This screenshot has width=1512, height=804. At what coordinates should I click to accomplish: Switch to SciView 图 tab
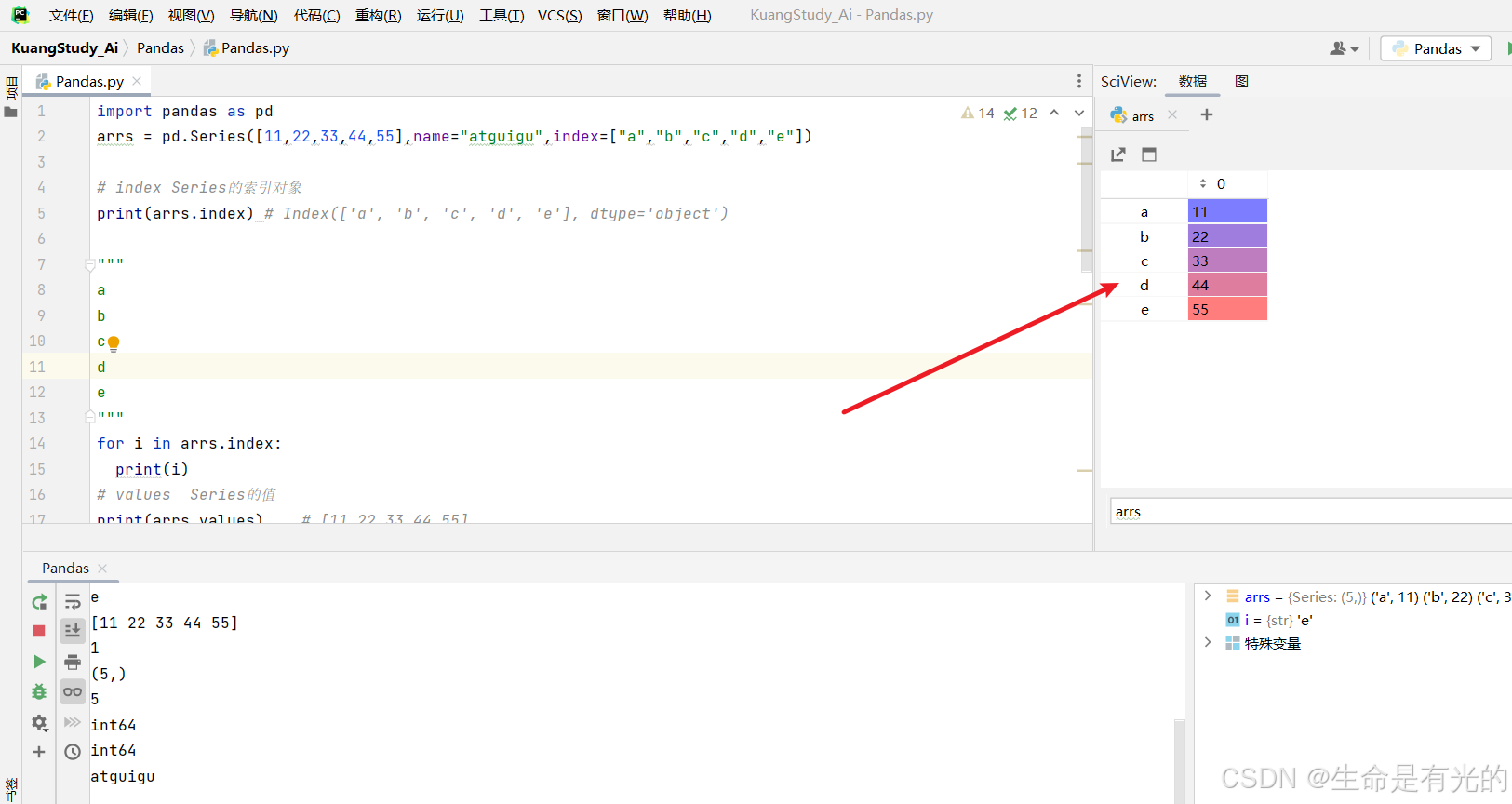1241,82
